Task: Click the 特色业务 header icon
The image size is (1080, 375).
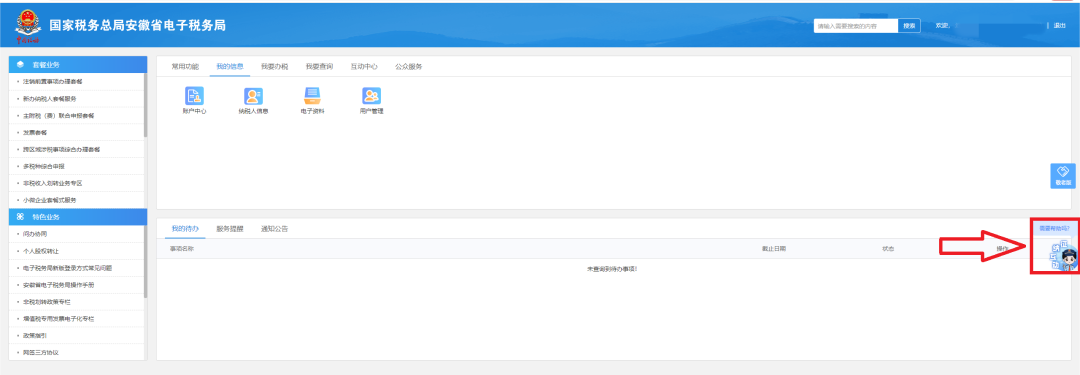Action: click(21, 217)
